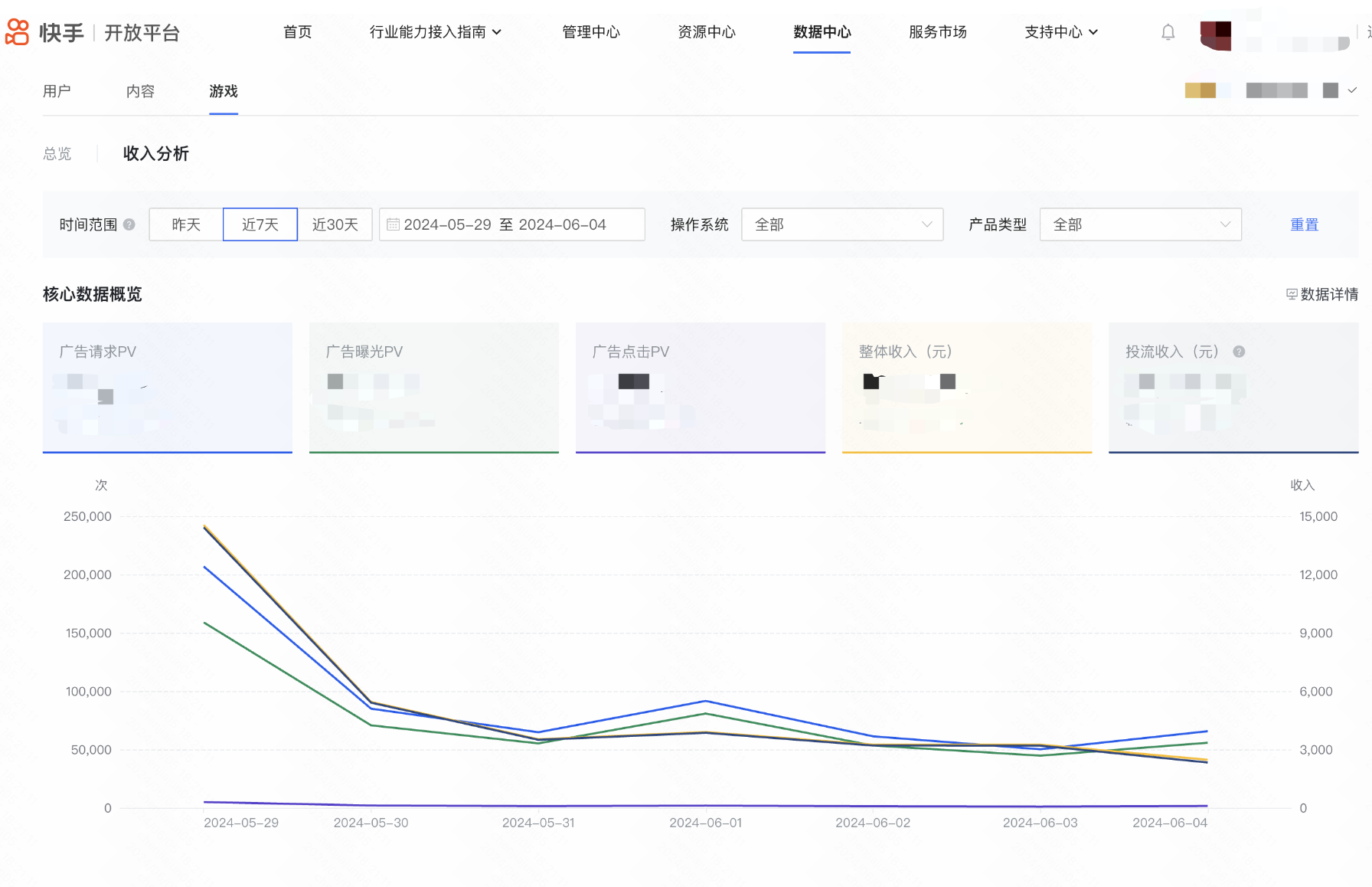The image size is (1372, 887).
Task: Click the help icon beside 时间范围
Action: (x=129, y=224)
